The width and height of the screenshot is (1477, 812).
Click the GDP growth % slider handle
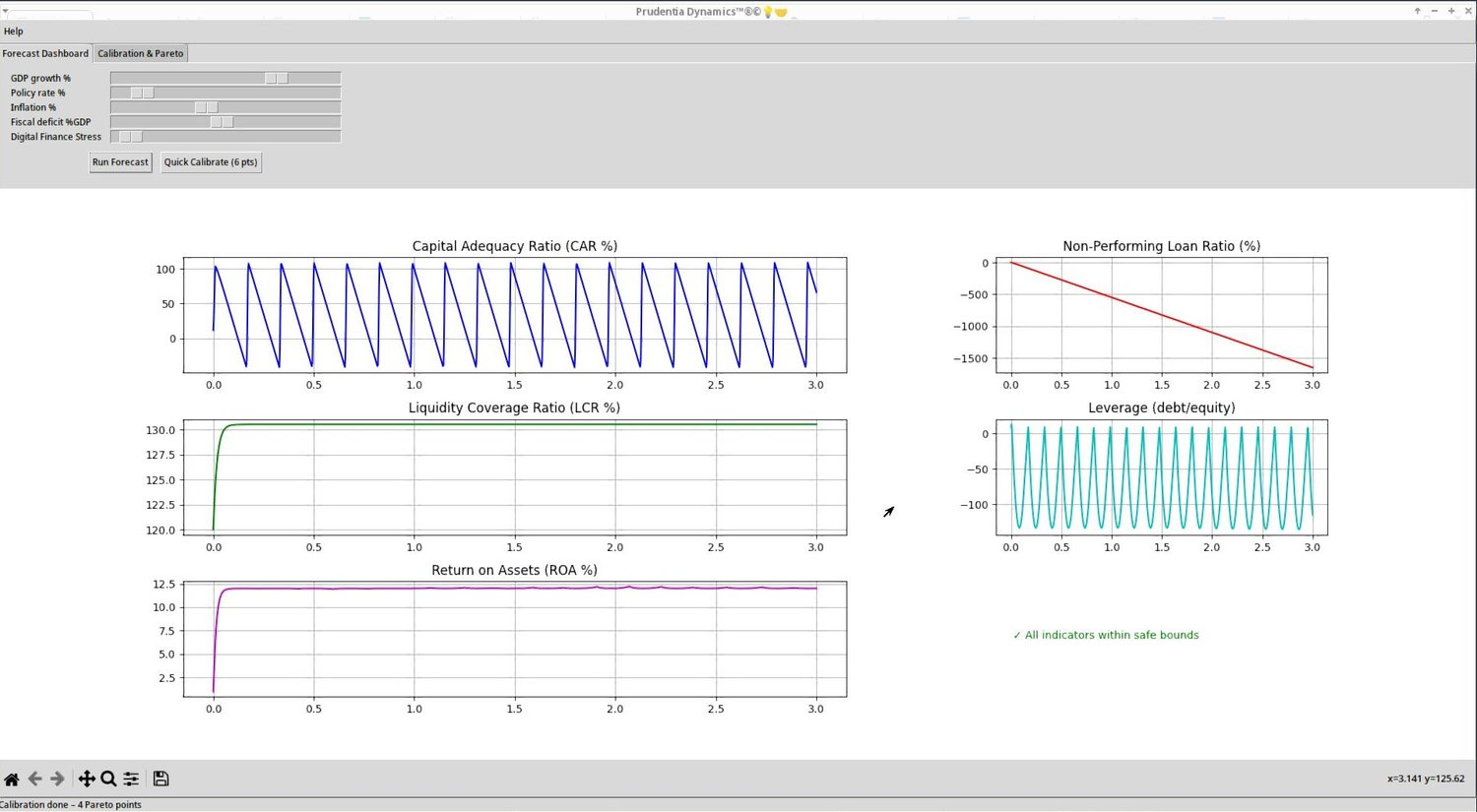pyautogui.click(x=277, y=78)
